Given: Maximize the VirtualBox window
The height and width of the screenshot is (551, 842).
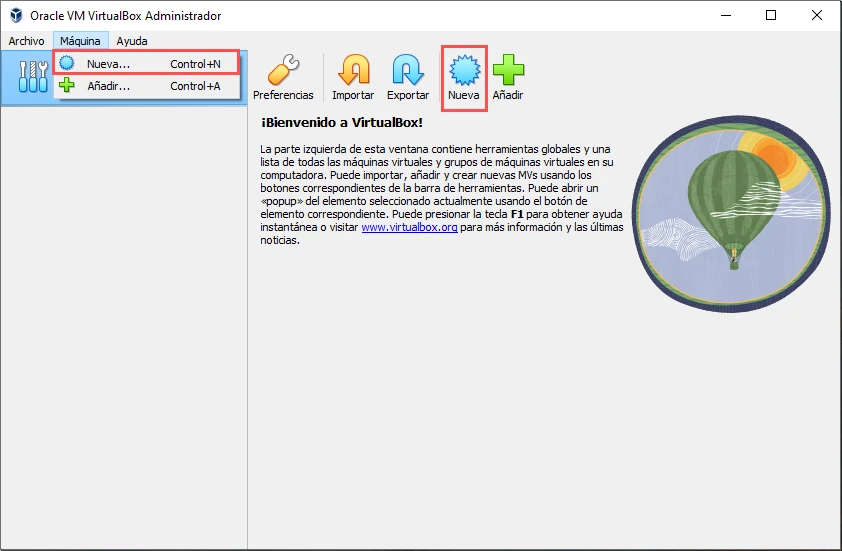Looking at the screenshot, I should point(771,16).
